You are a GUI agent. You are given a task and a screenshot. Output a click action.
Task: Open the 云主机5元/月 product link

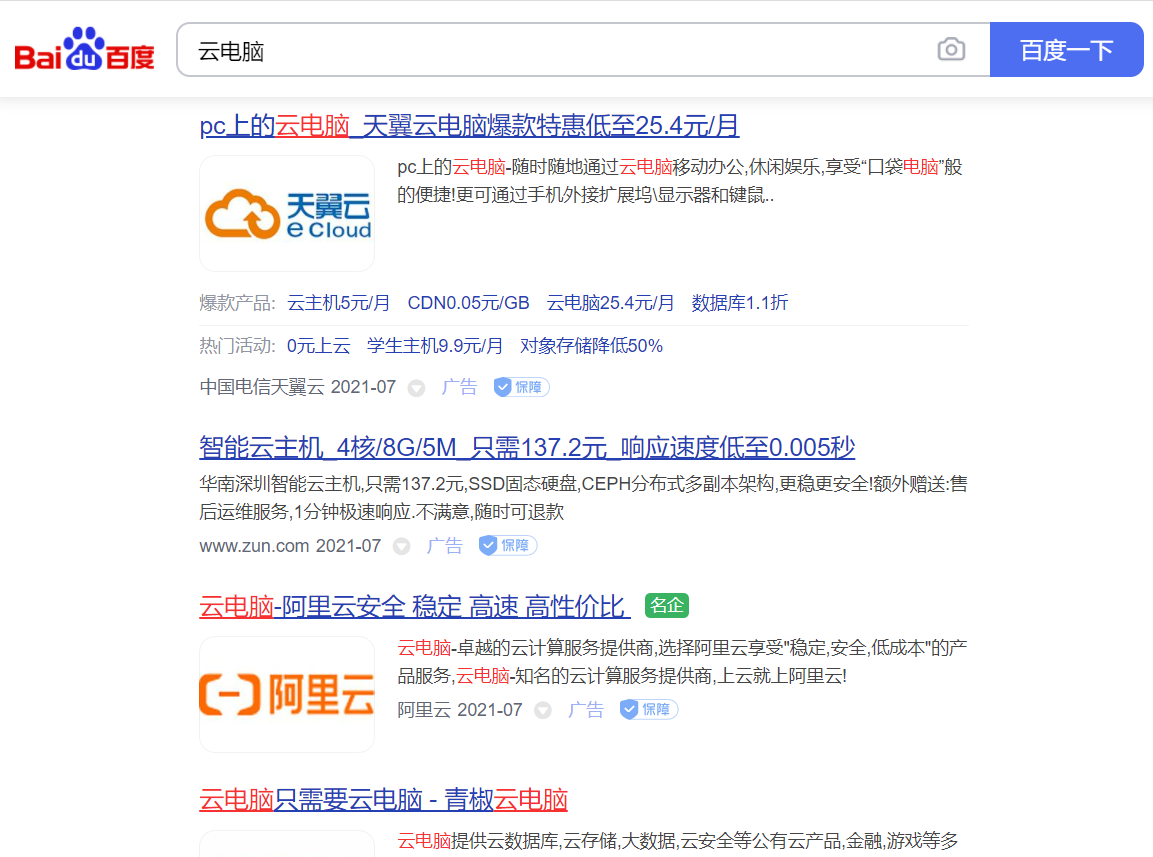pyautogui.click(x=338, y=303)
